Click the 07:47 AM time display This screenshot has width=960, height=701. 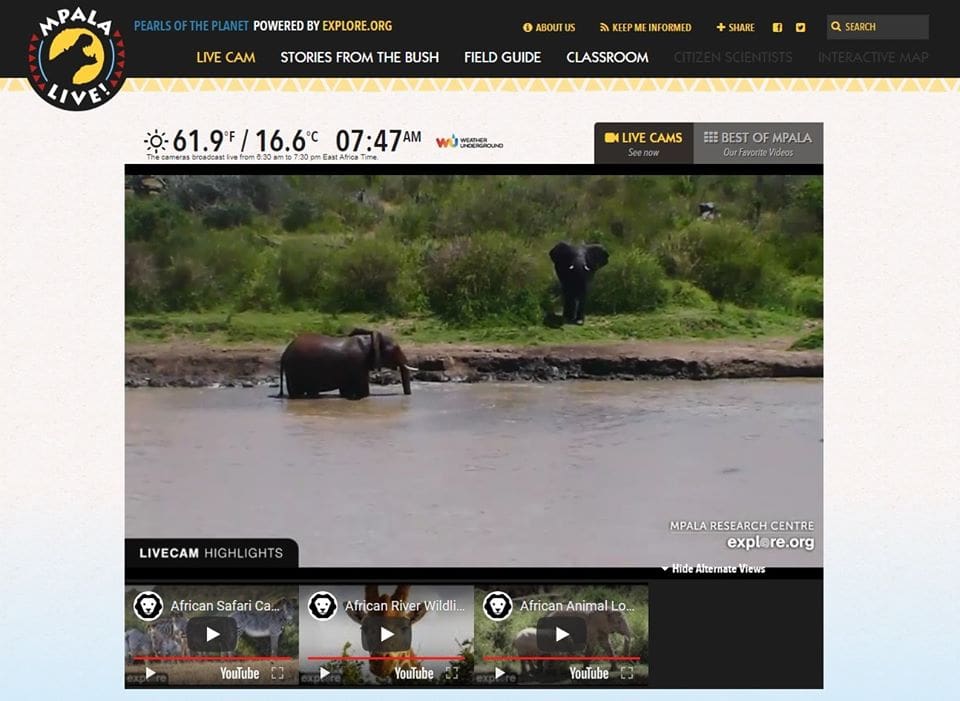click(x=378, y=141)
